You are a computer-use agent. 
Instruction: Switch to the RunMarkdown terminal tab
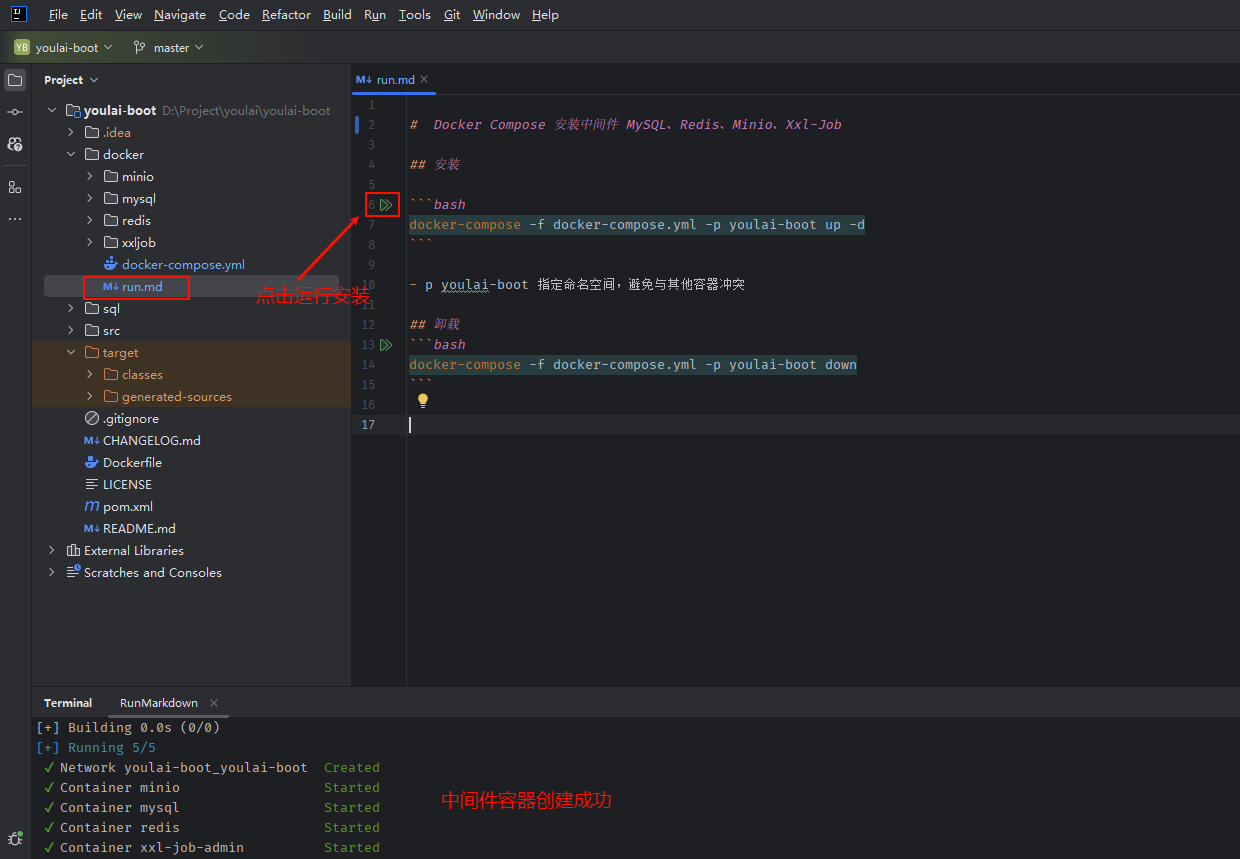tap(159, 703)
